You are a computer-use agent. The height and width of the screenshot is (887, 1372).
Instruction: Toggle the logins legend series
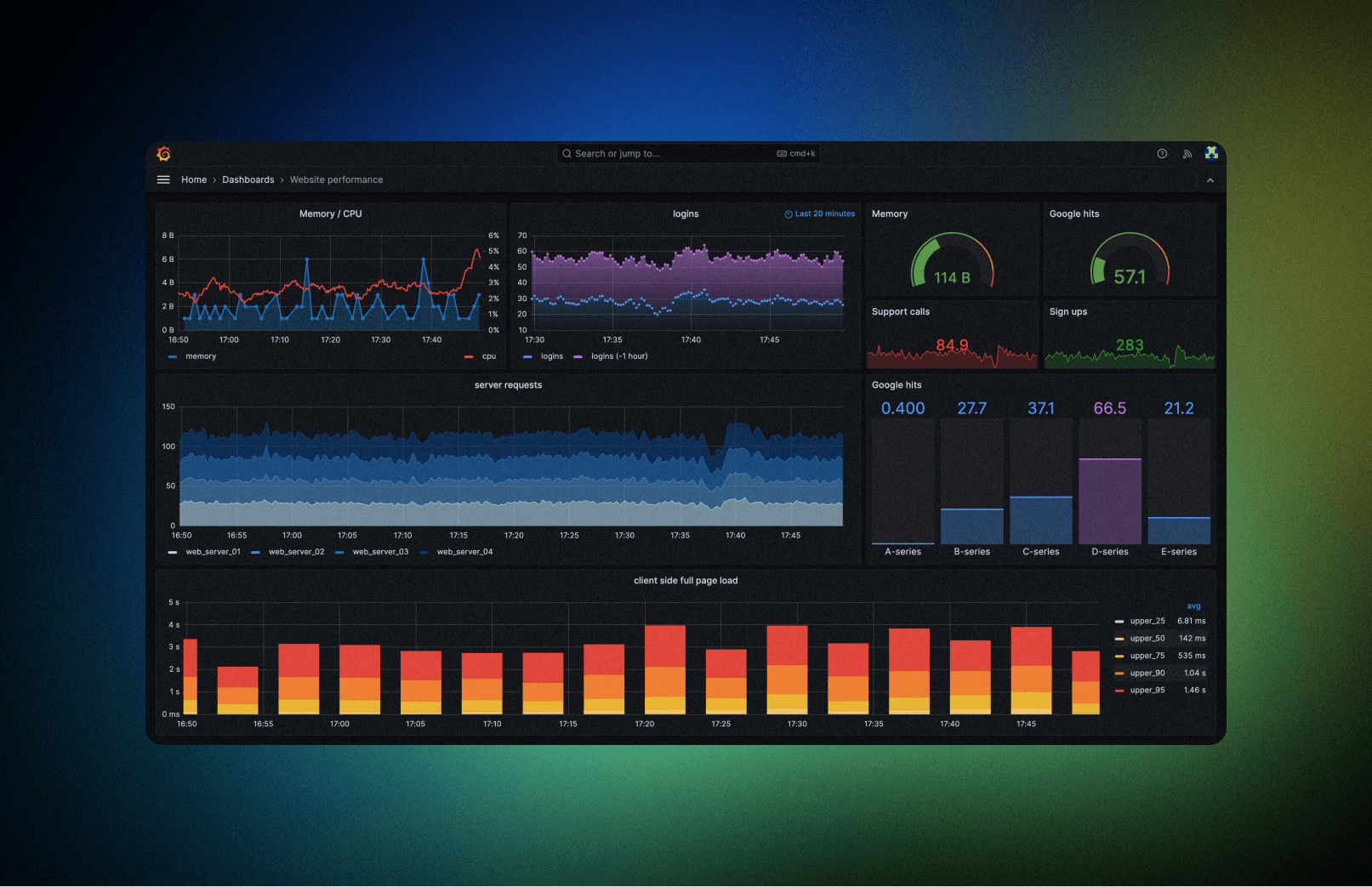(552, 356)
